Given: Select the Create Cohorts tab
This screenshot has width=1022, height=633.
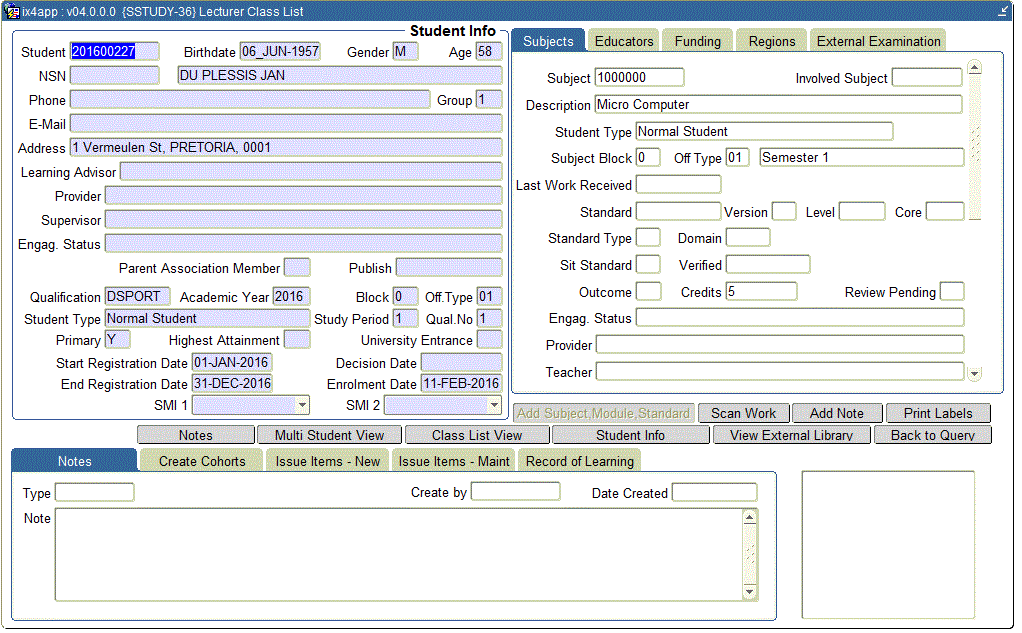Looking at the screenshot, I should (201, 461).
